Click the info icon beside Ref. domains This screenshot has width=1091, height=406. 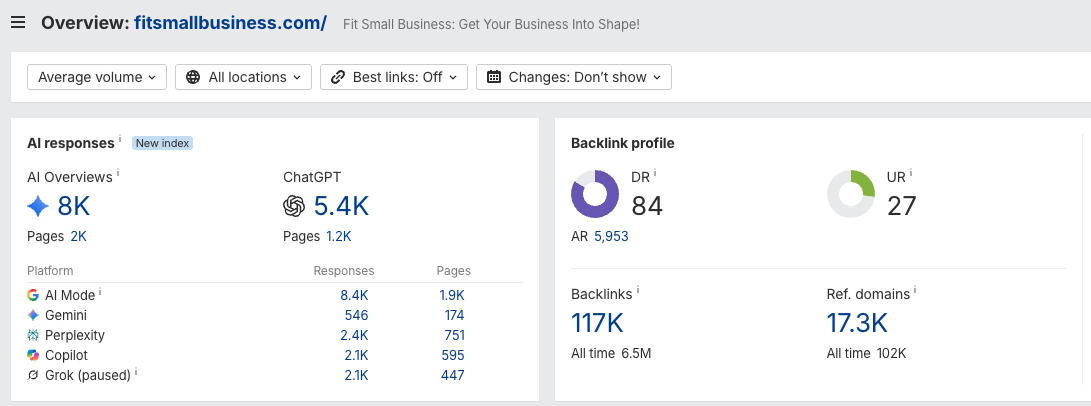[x=915, y=290]
